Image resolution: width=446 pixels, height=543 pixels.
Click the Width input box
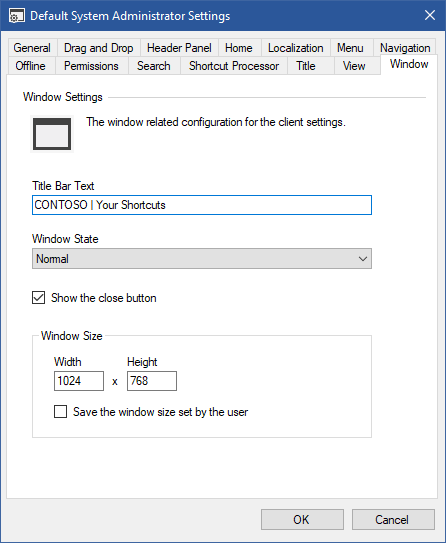coord(79,381)
